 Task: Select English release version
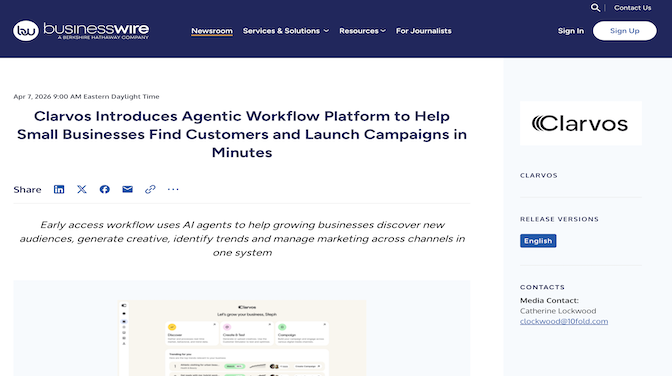(538, 241)
